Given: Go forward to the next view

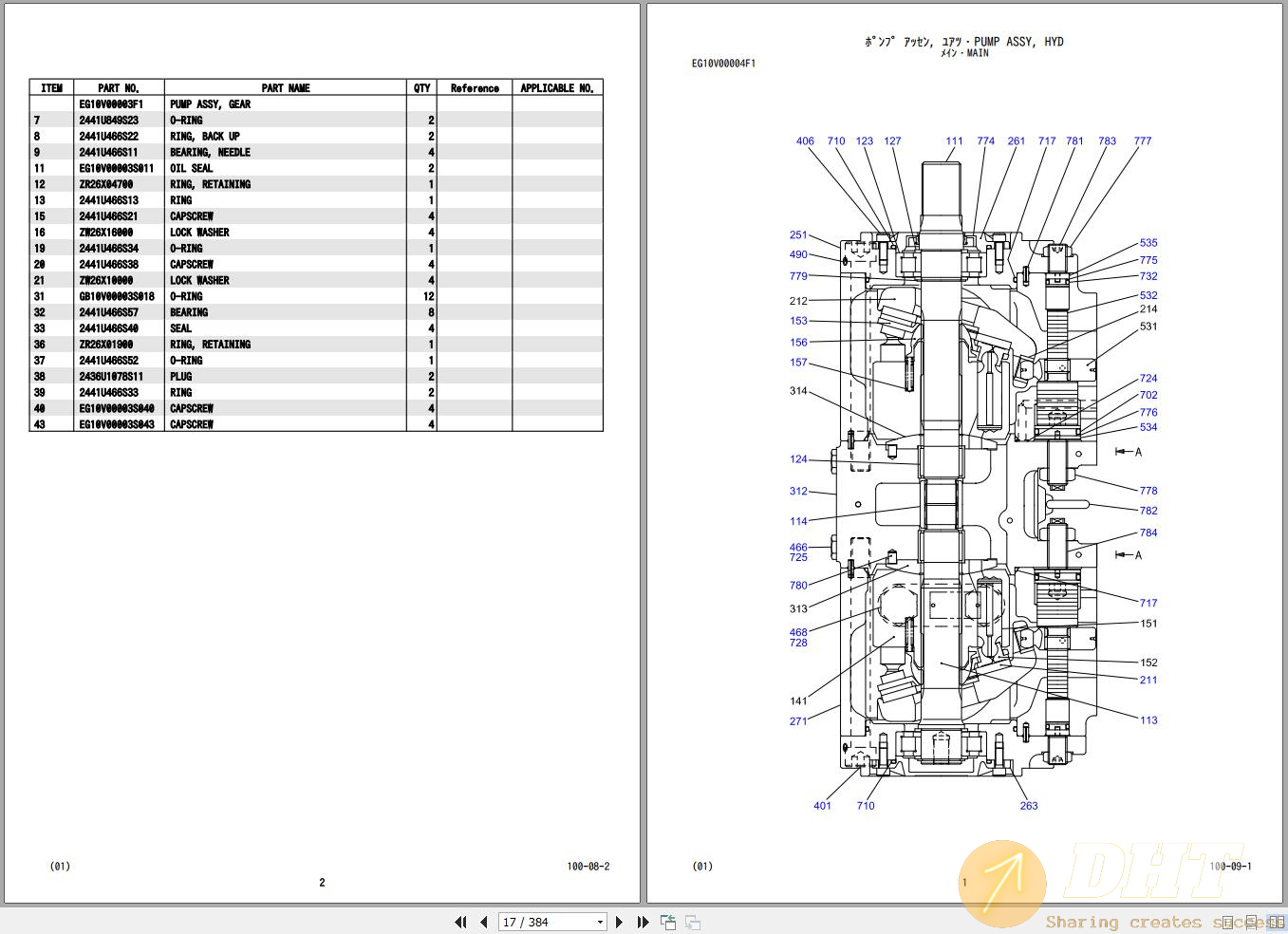Looking at the screenshot, I should pyautogui.click(x=693, y=922).
